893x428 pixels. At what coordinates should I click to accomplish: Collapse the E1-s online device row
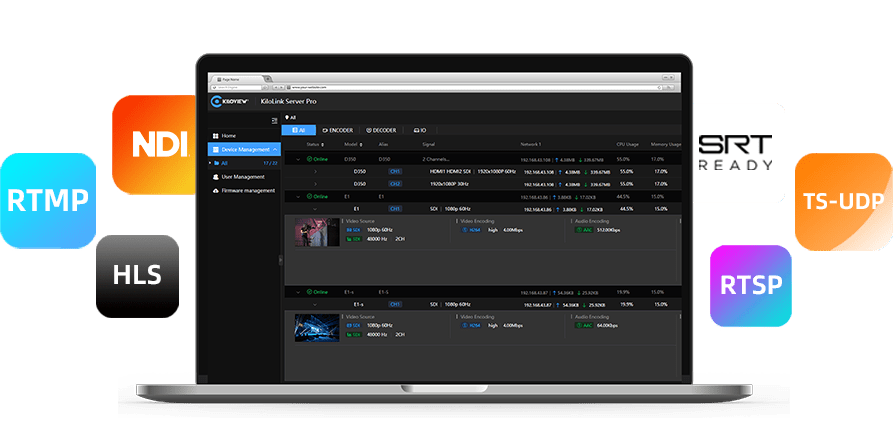coord(298,291)
